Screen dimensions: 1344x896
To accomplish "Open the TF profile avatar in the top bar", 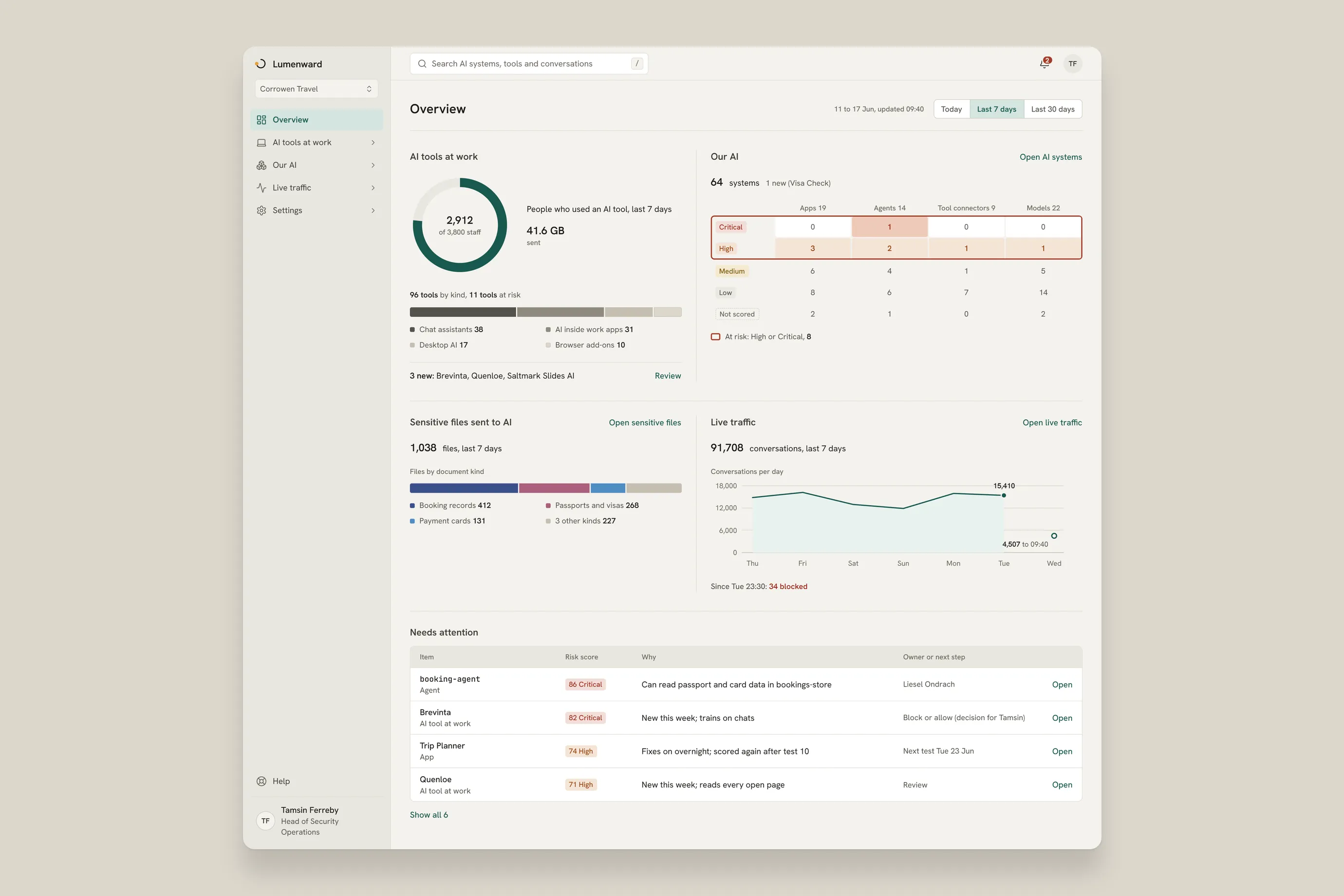I will click(x=1073, y=63).
